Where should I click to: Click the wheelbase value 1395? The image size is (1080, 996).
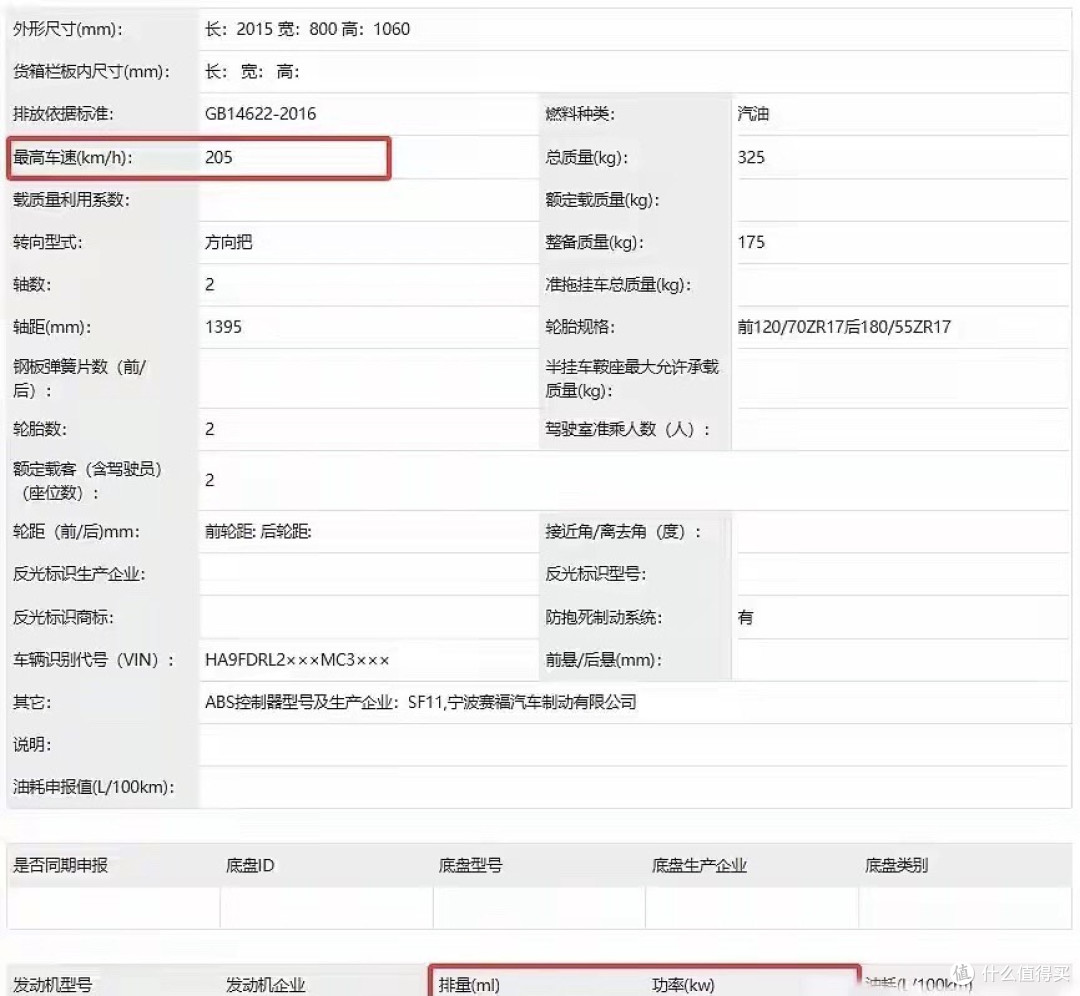point(223,326)
